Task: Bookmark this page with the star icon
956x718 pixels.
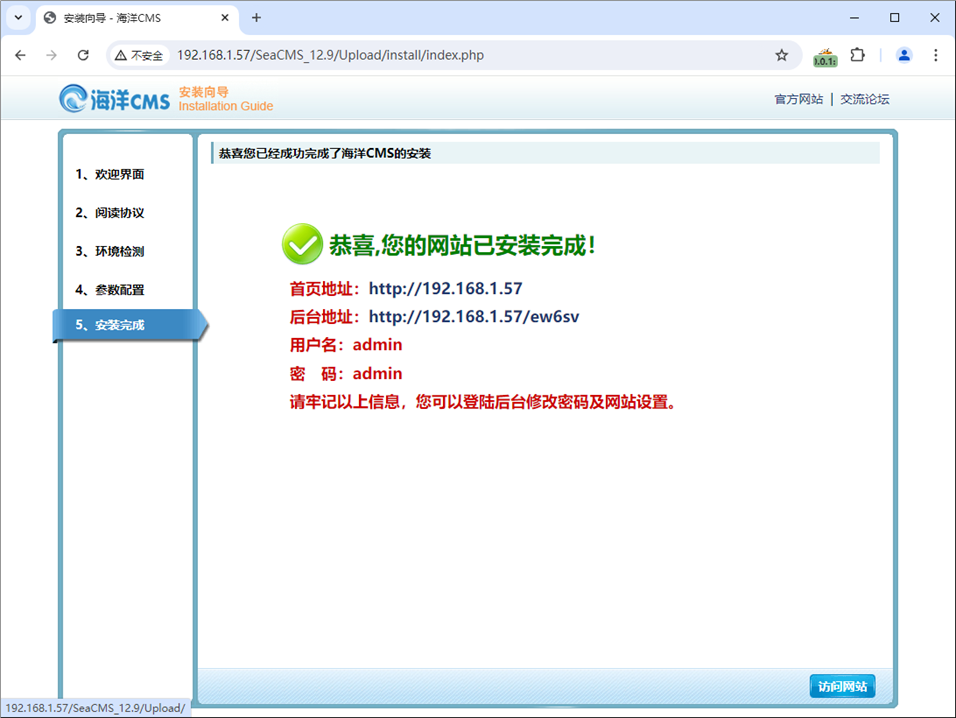Action: click(x=781, y=55)
